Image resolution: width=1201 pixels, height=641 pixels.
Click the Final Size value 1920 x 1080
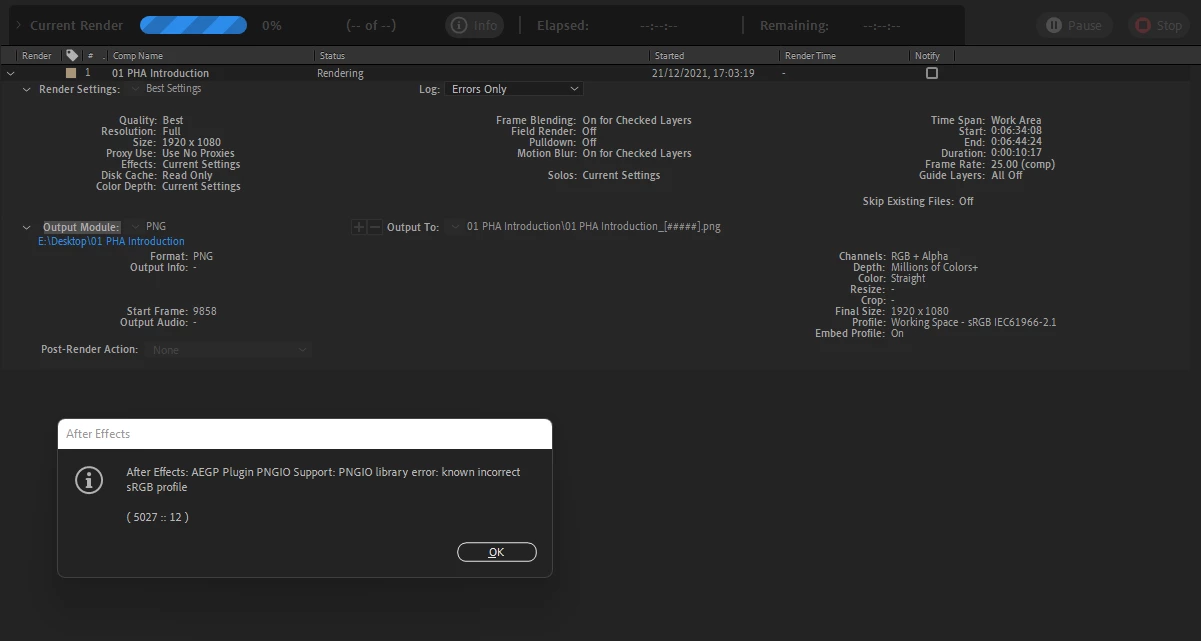tap(920, 311)
